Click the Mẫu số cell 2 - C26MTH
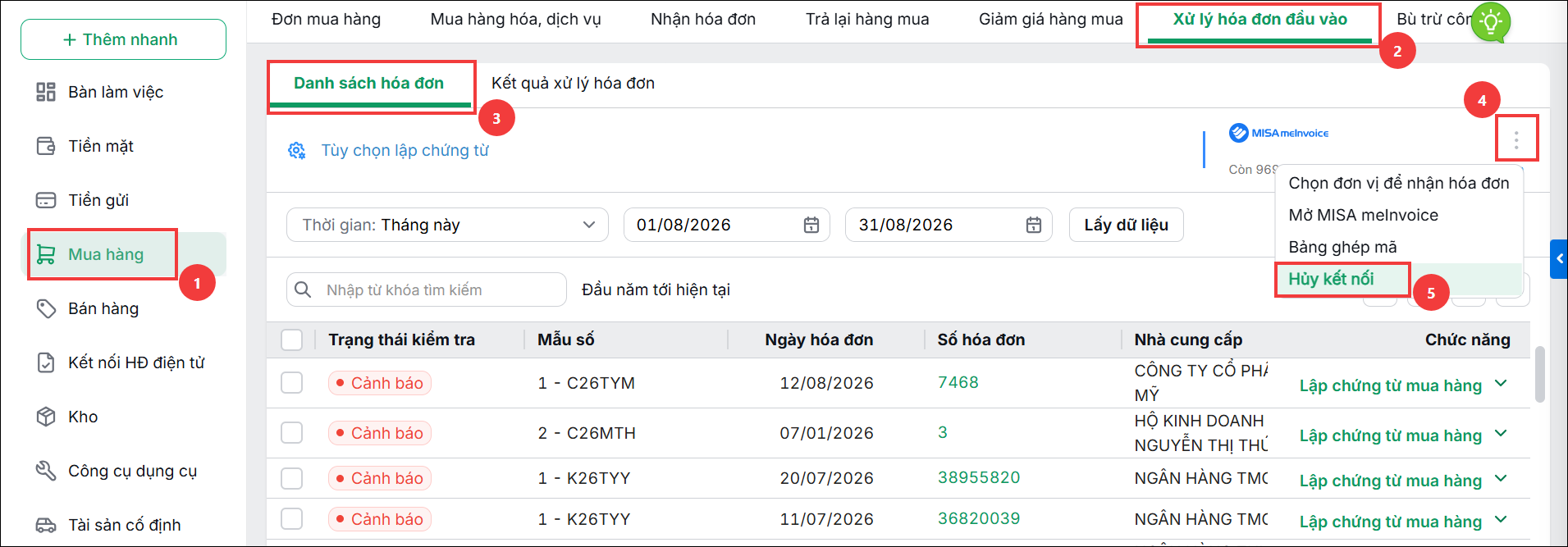 [x=587, y=433]
